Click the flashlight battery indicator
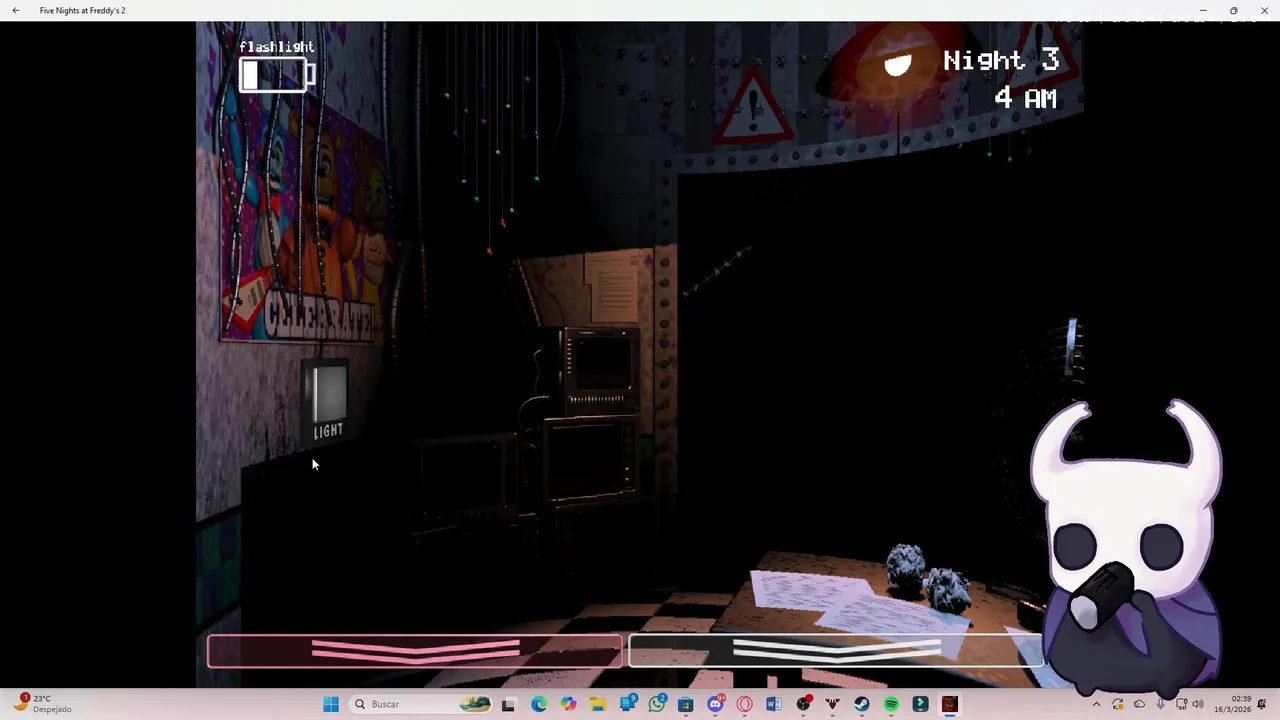This screenshot has width=1280, height=720. click(x=277, y=75)
